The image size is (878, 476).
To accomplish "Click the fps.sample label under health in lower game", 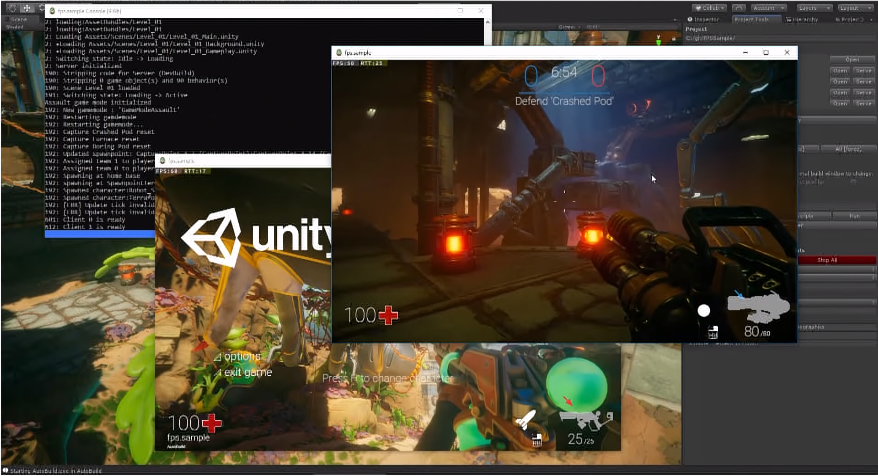I will pyautogui.click(x=188, y=437).
